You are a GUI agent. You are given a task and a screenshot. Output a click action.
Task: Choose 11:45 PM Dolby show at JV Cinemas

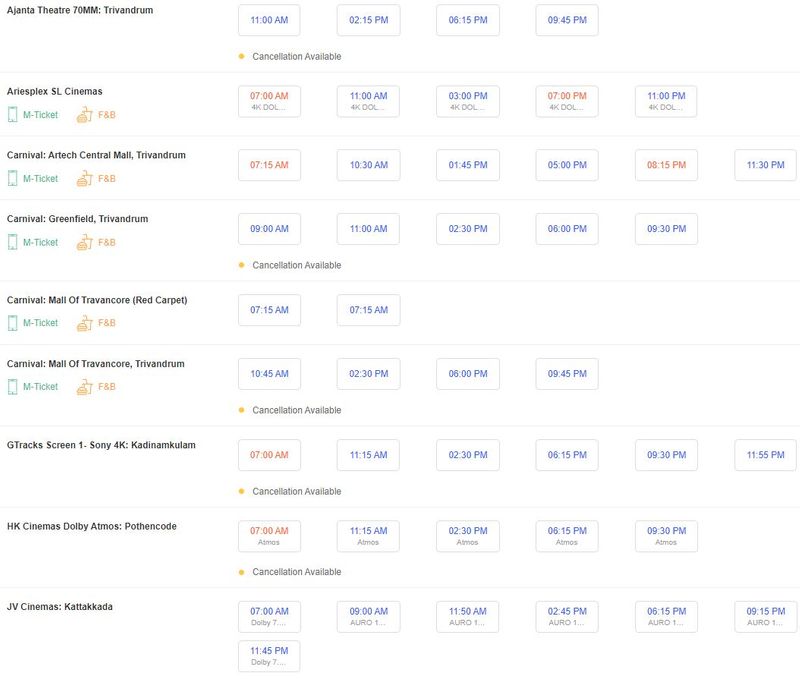[x=269, y=656]
